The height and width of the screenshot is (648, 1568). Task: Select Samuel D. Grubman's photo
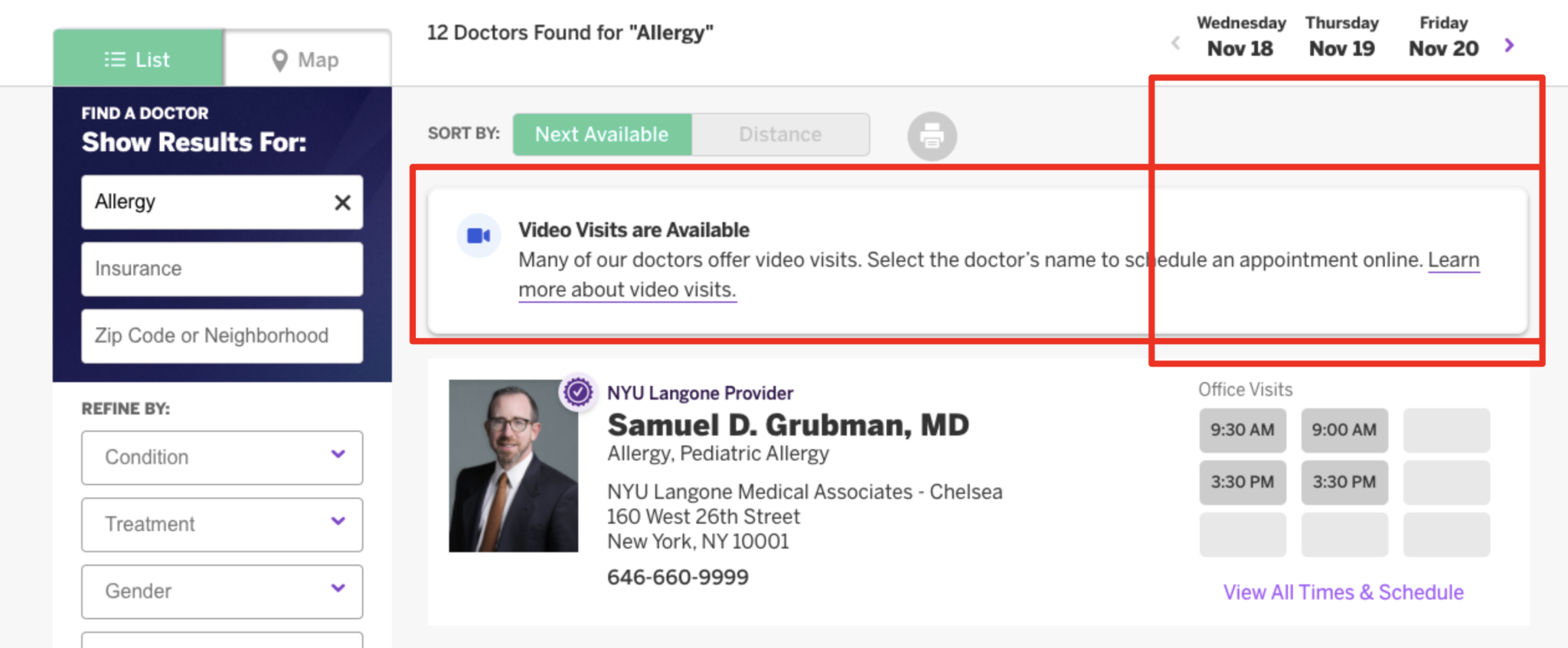(512, 465)
